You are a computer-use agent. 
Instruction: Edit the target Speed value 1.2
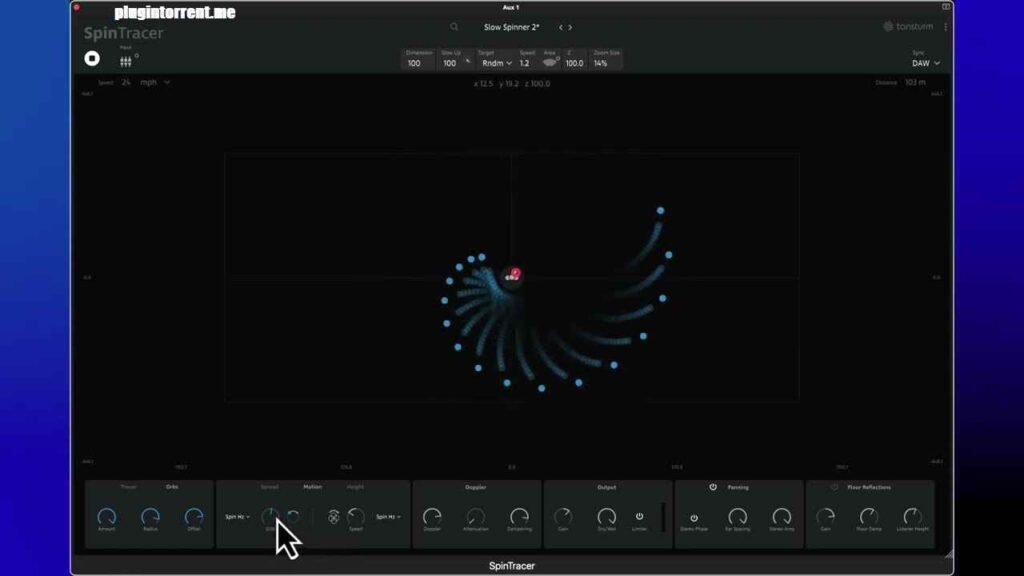(x=524, y=63)
